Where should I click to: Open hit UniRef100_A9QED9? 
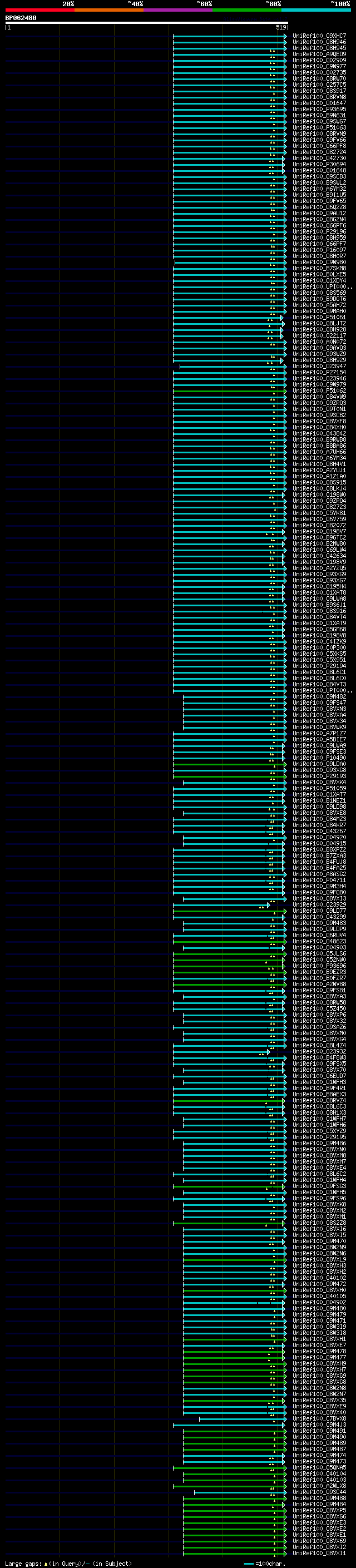(319, 54)
